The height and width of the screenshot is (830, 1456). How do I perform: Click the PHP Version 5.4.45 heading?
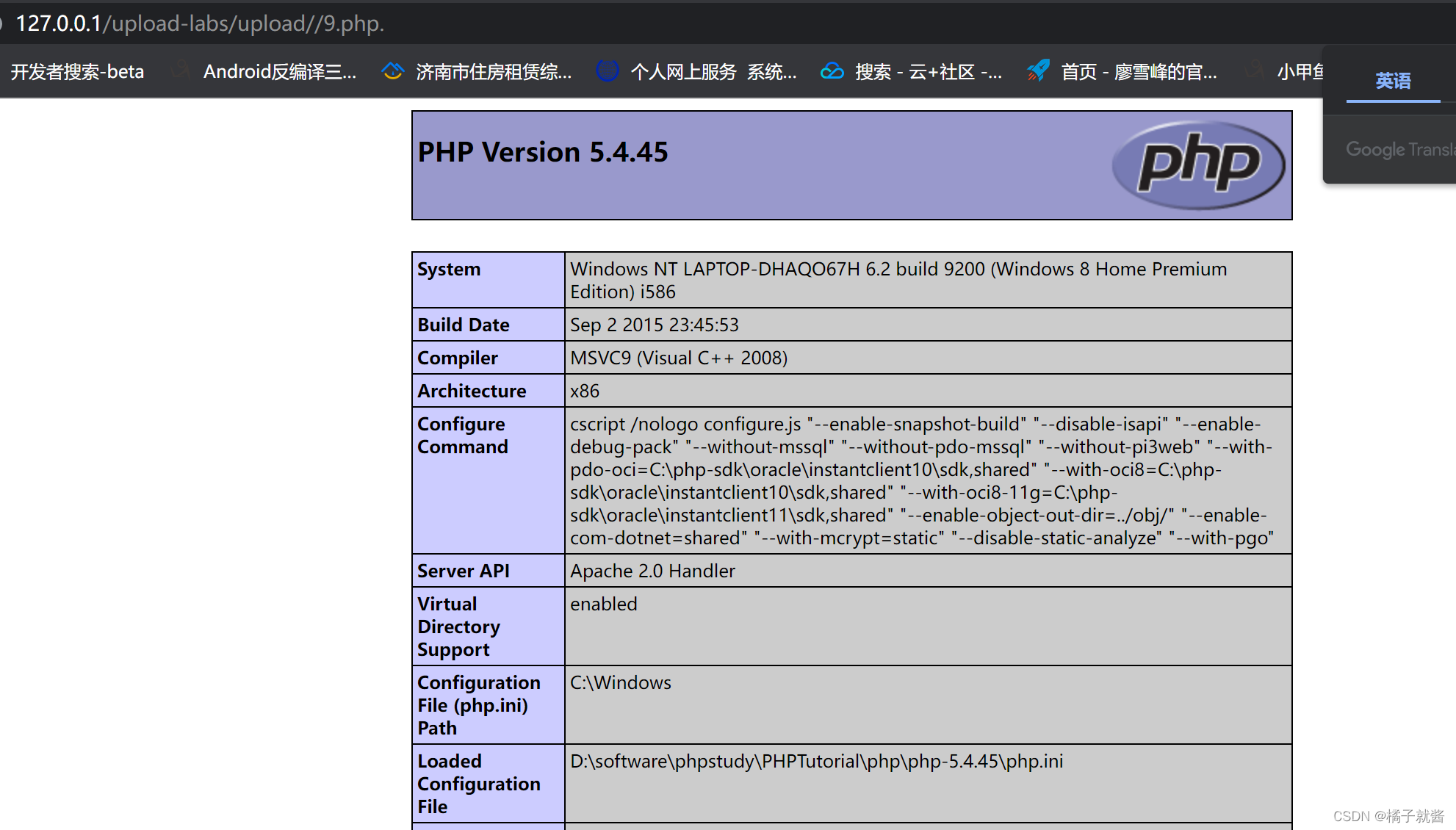click(x=543, y=152)
